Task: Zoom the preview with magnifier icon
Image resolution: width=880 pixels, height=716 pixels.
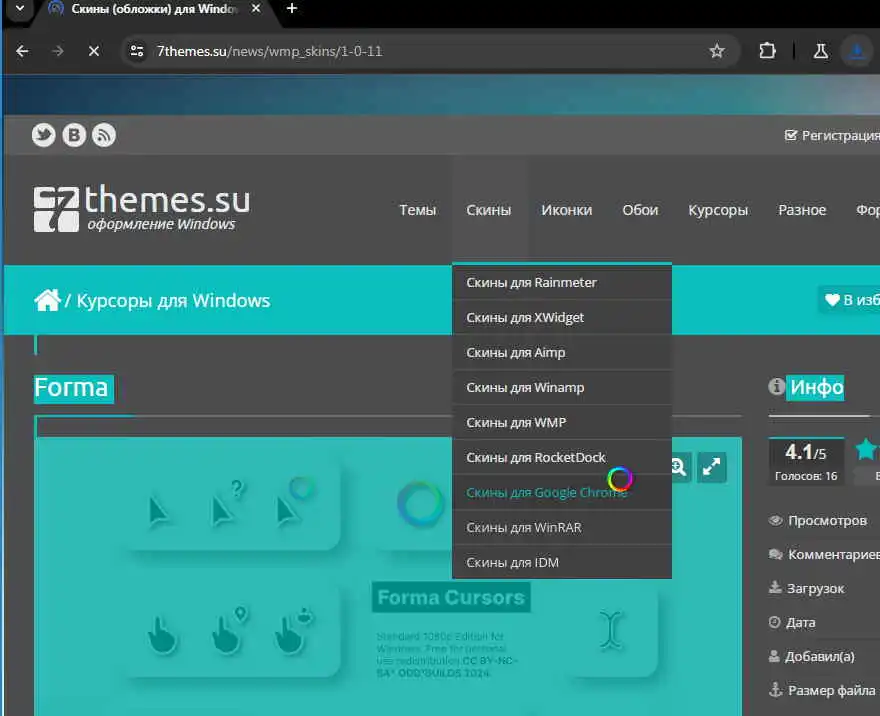Action: coord(679,467)
